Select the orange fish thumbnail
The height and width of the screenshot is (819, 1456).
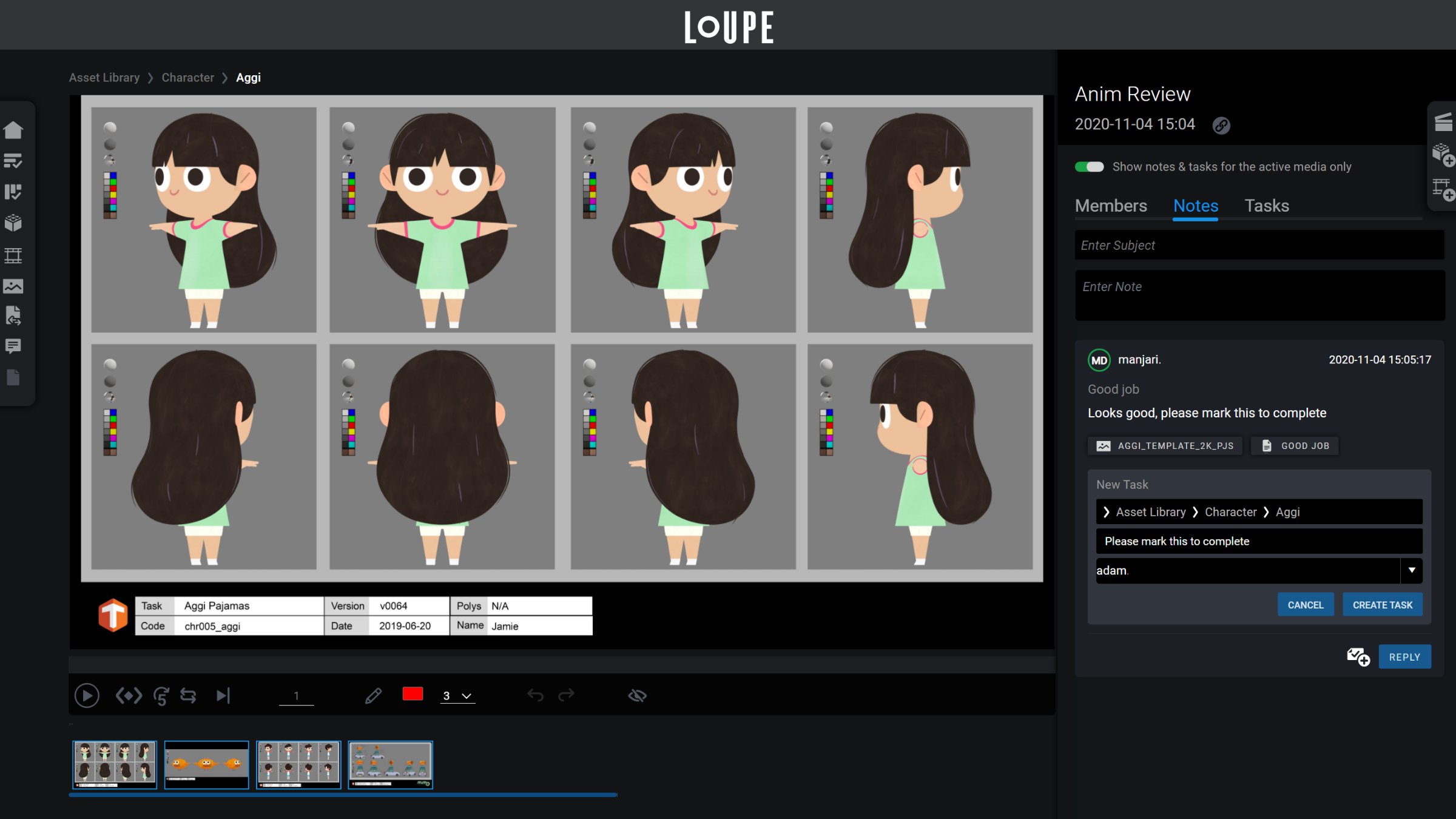tap(206, 764)
